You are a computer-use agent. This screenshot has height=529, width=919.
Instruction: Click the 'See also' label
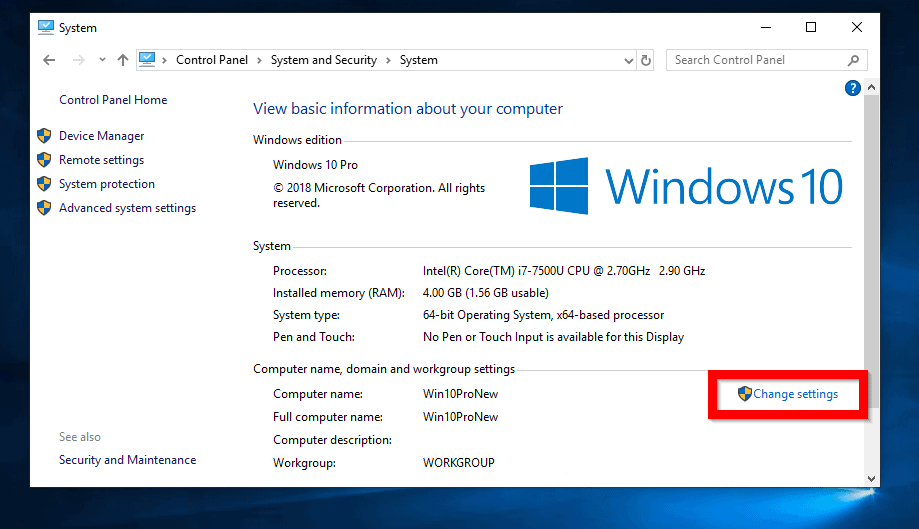pos(80,437)
